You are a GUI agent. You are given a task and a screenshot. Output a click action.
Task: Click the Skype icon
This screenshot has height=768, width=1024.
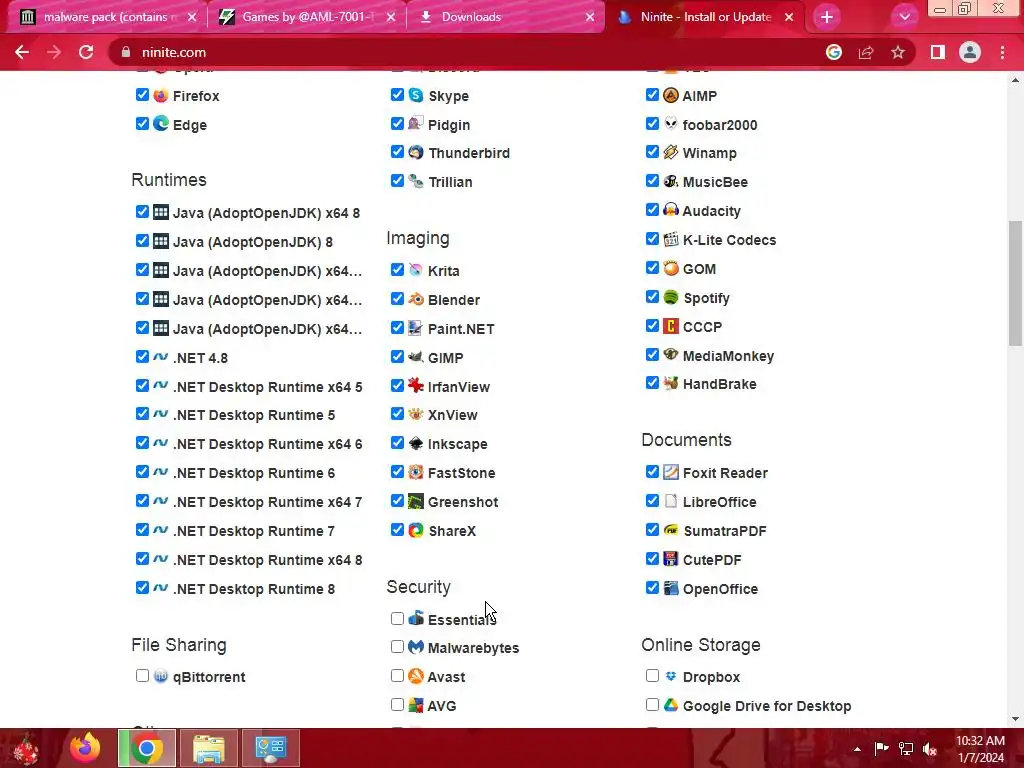416,95
